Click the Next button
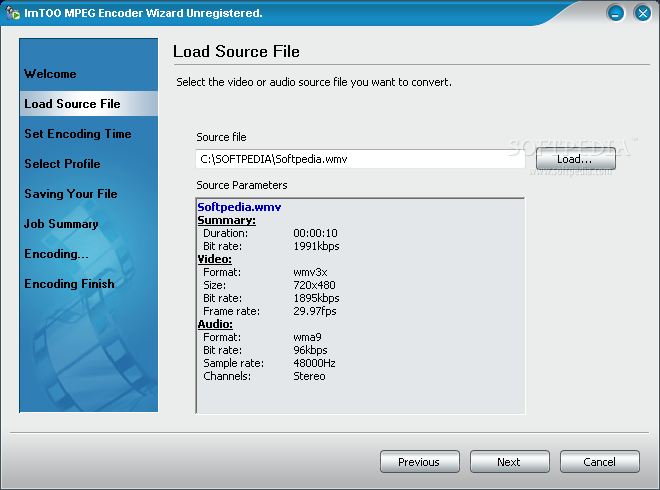Screen dimensions: 660x490 pyautogui.click(x=510, y=462)
